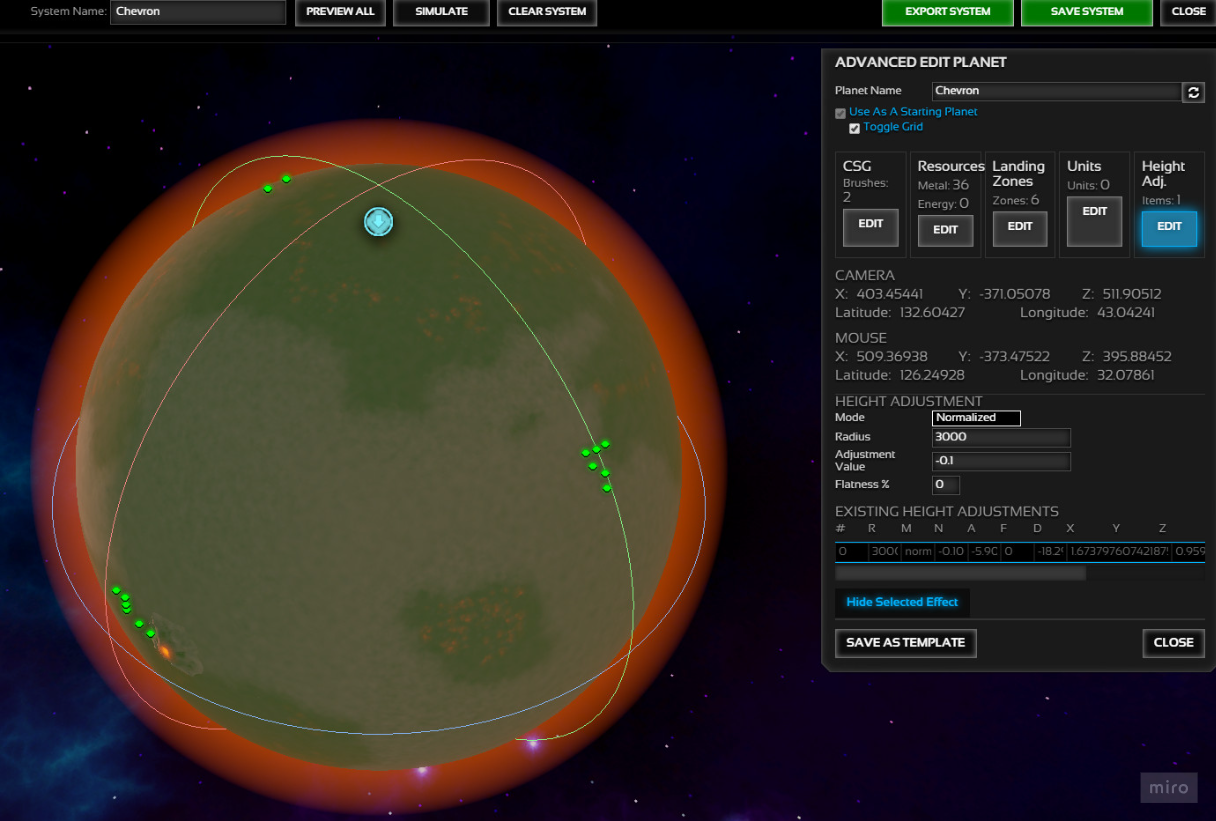Click the refresh icon beside Planet Name
Viewport: 1216px width, 821px height.
coord(1193,92)
